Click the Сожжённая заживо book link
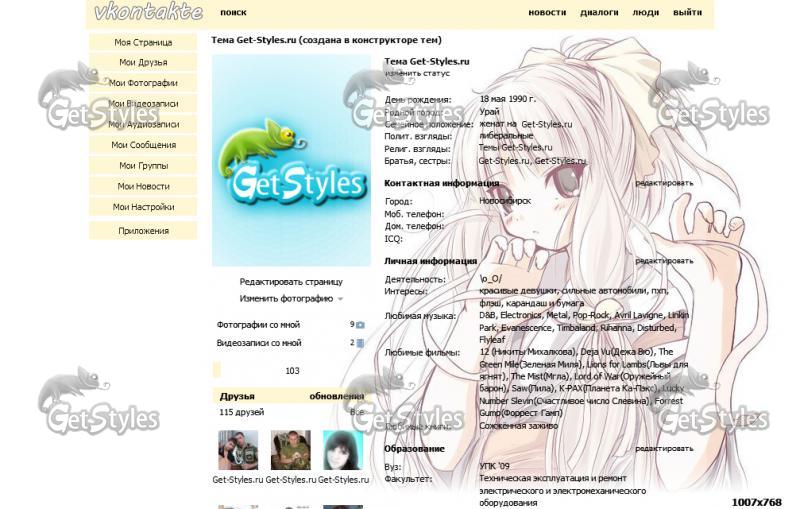Screen dimensions: 800x509 tap(518, 426)
